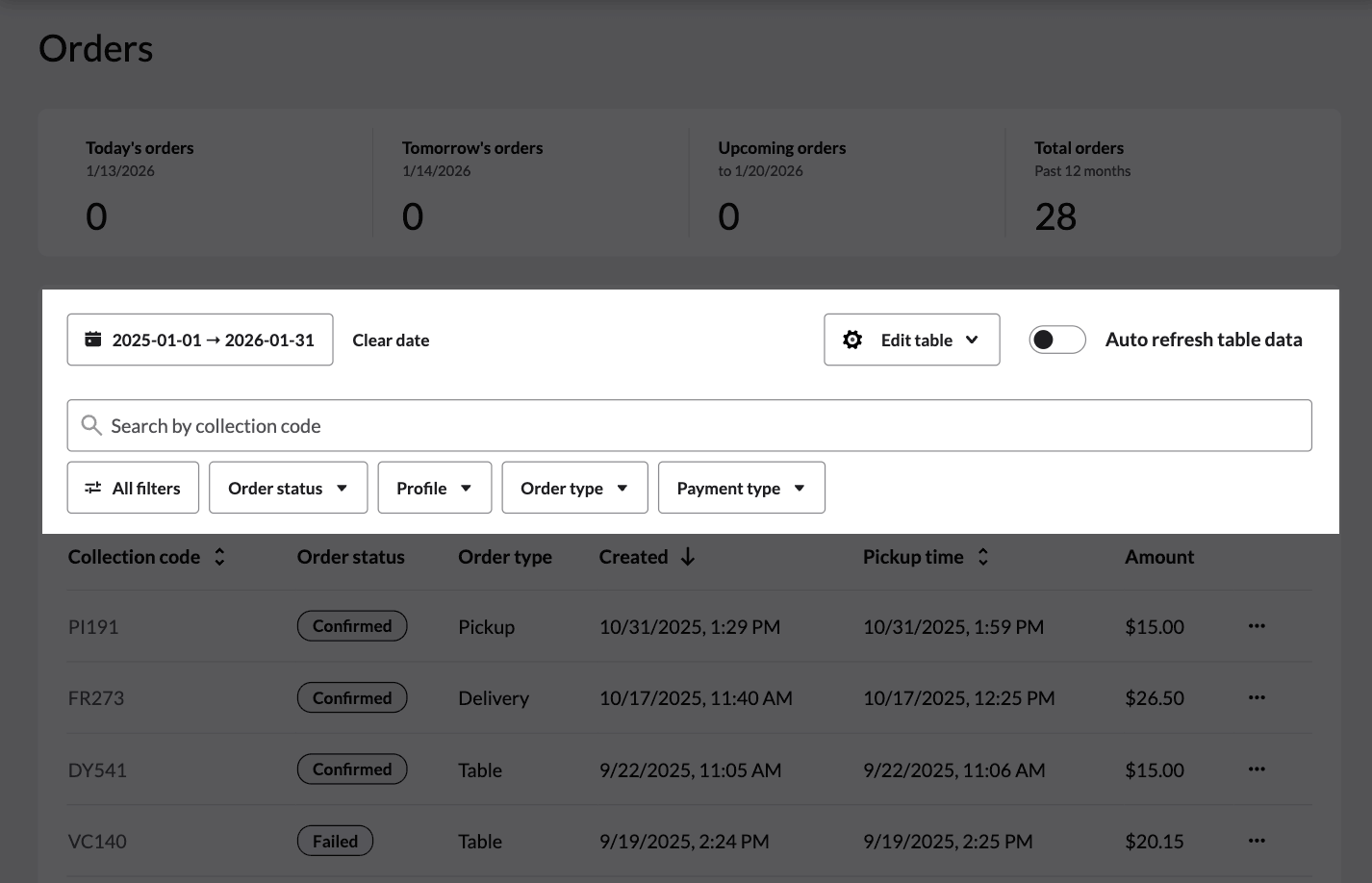Open the ellipsis actions icon for order PI191
Screen dimensions: 1372x883
[x=1257, y=625]
